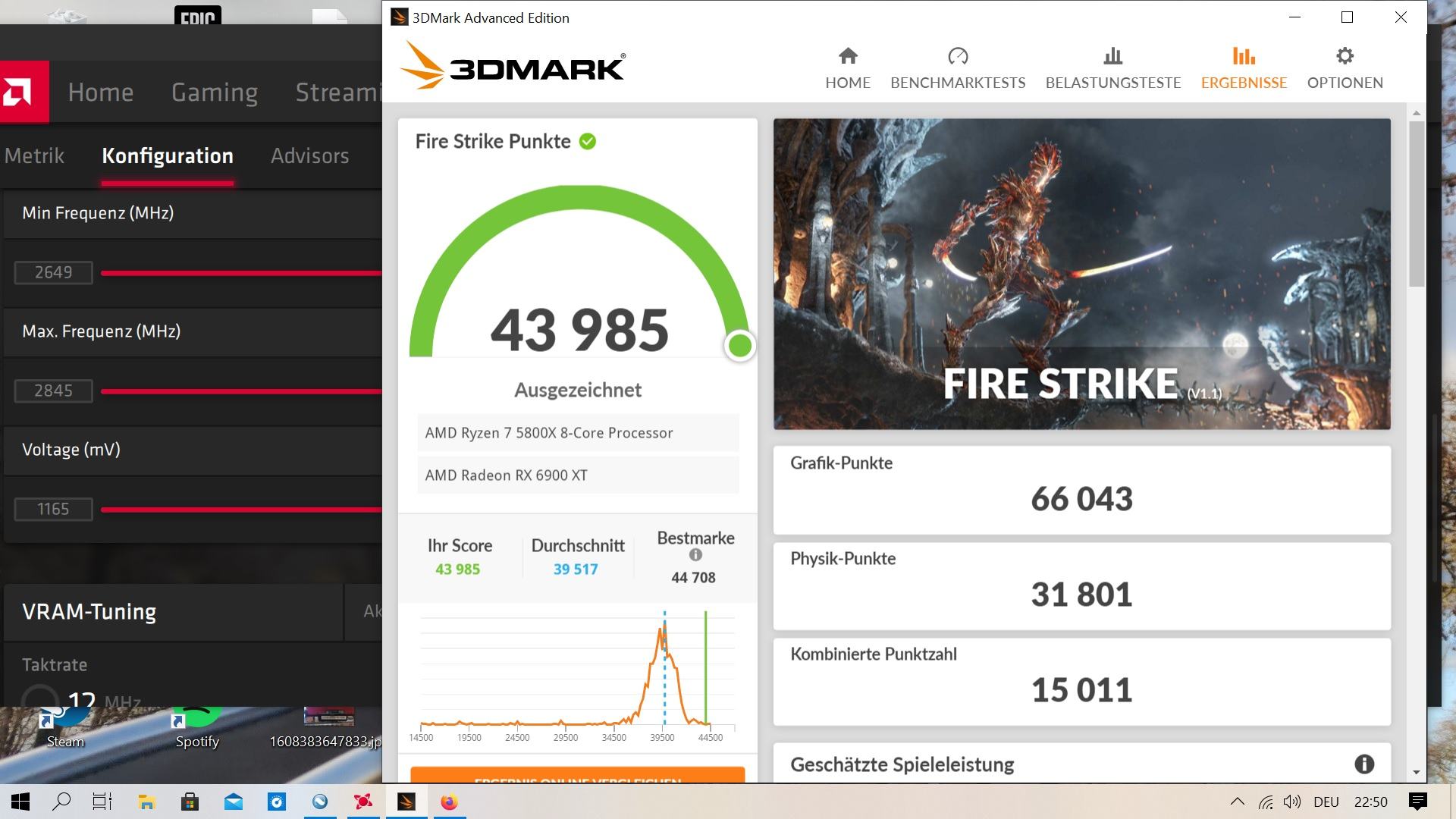This screenshot has width=1456, height=819.
Task: Click the Voltage (mV) slider track
Action: [x=241, y=510]
